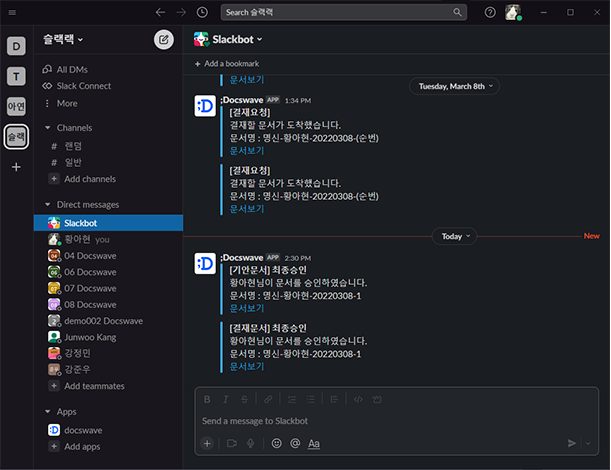611x470 pixels.
Task: Insert code block formatting
Action: point(376,399)
